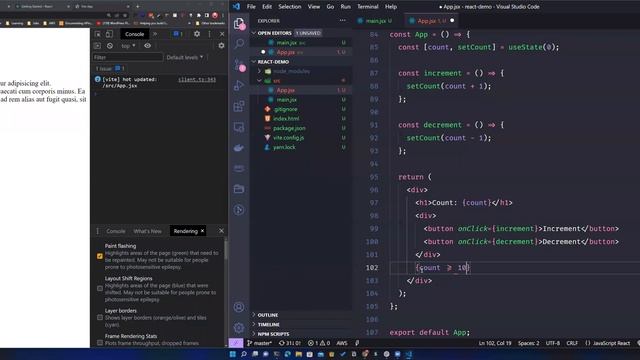Open Explorer more actions ellipsis
640x360 pixels.
[342, 20]
